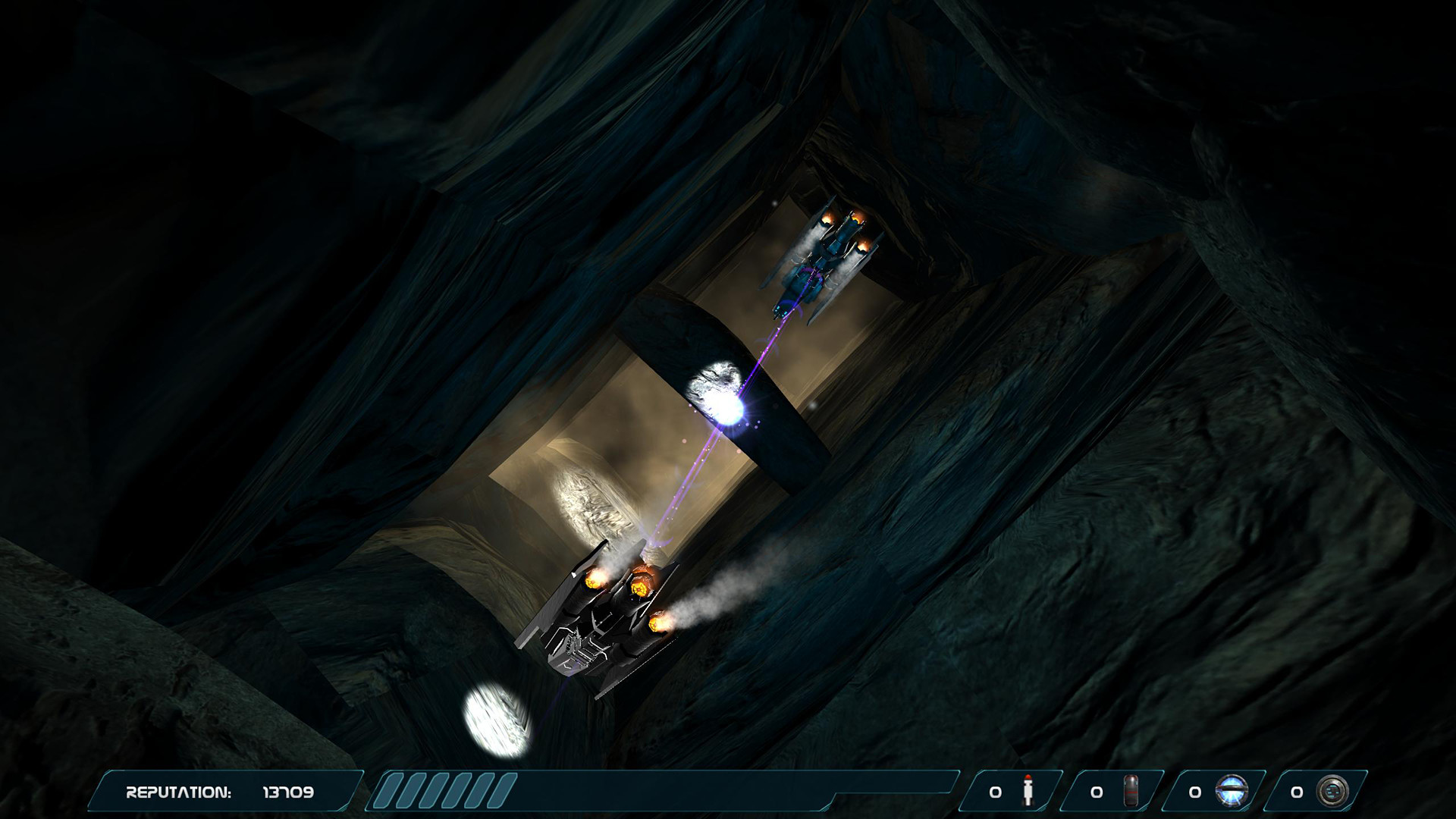The width and height of the screenshot is (1456, 819).
Task: Select the red canister item icon
Action: coord(1131,792)
